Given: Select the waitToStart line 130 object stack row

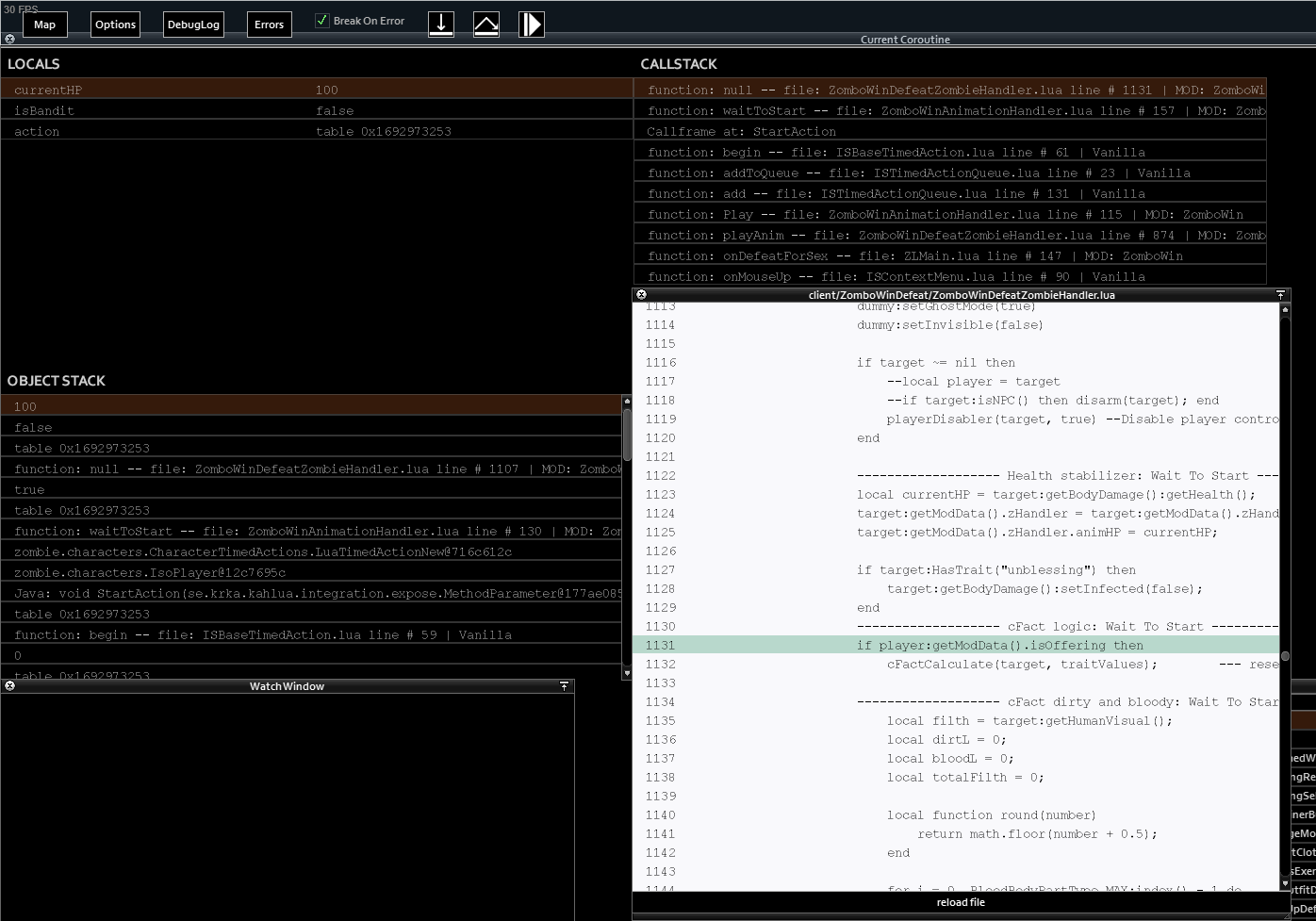Looking at the screenshot, I should pyautogui.click(x=311, y=531).
